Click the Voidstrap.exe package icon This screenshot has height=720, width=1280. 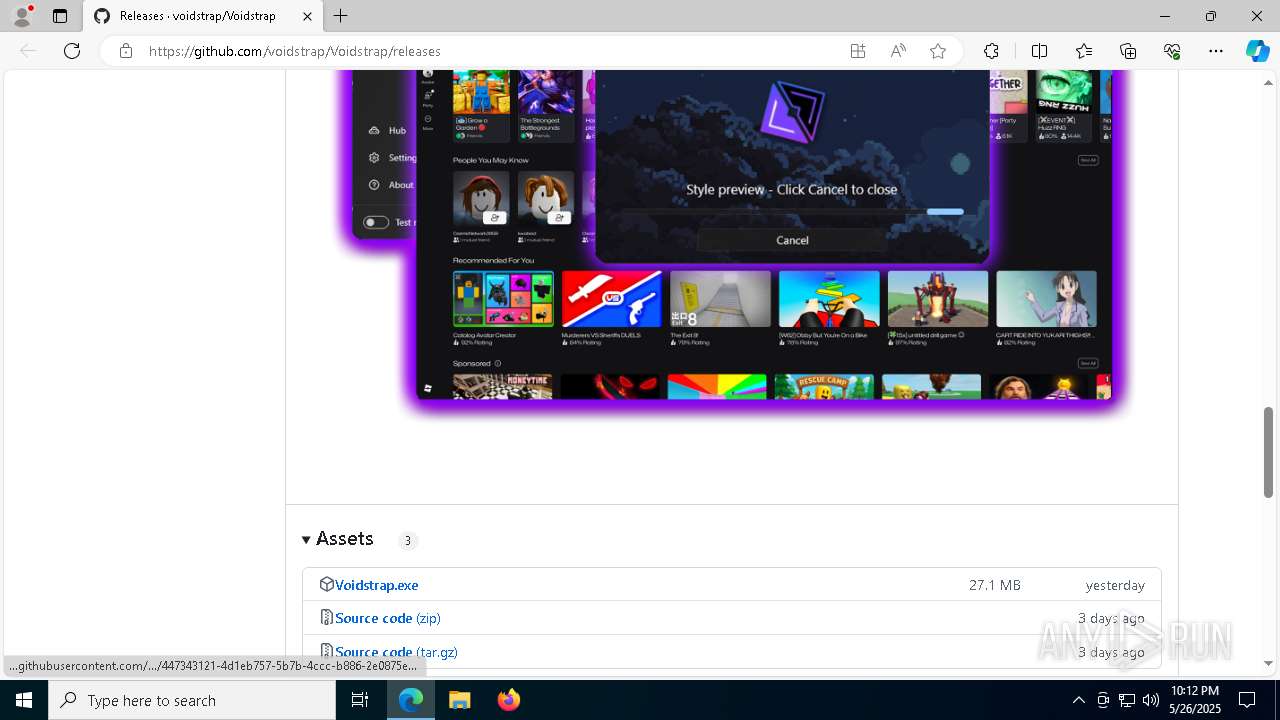click(326, 584)
